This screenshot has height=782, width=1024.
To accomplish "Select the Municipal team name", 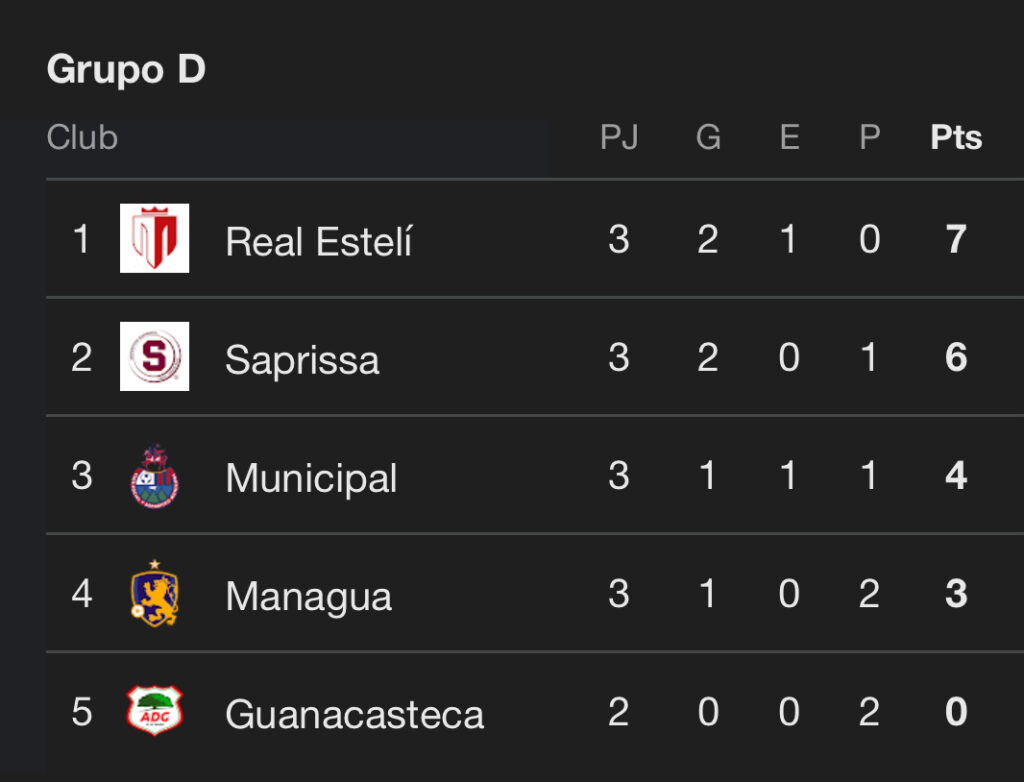I will coord(311,478).
